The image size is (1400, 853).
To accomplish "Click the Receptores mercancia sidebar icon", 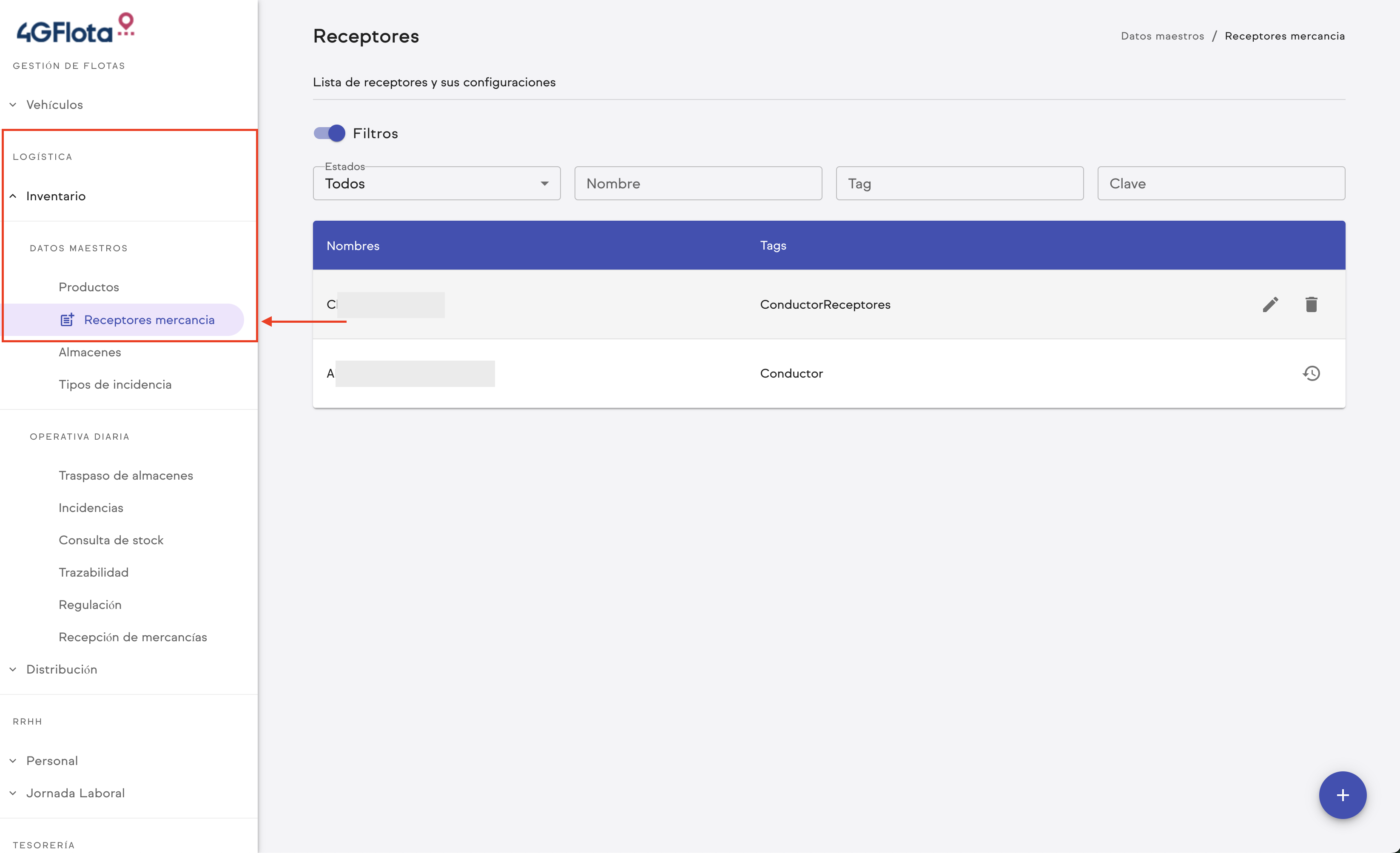I will [x=68, y=319].
